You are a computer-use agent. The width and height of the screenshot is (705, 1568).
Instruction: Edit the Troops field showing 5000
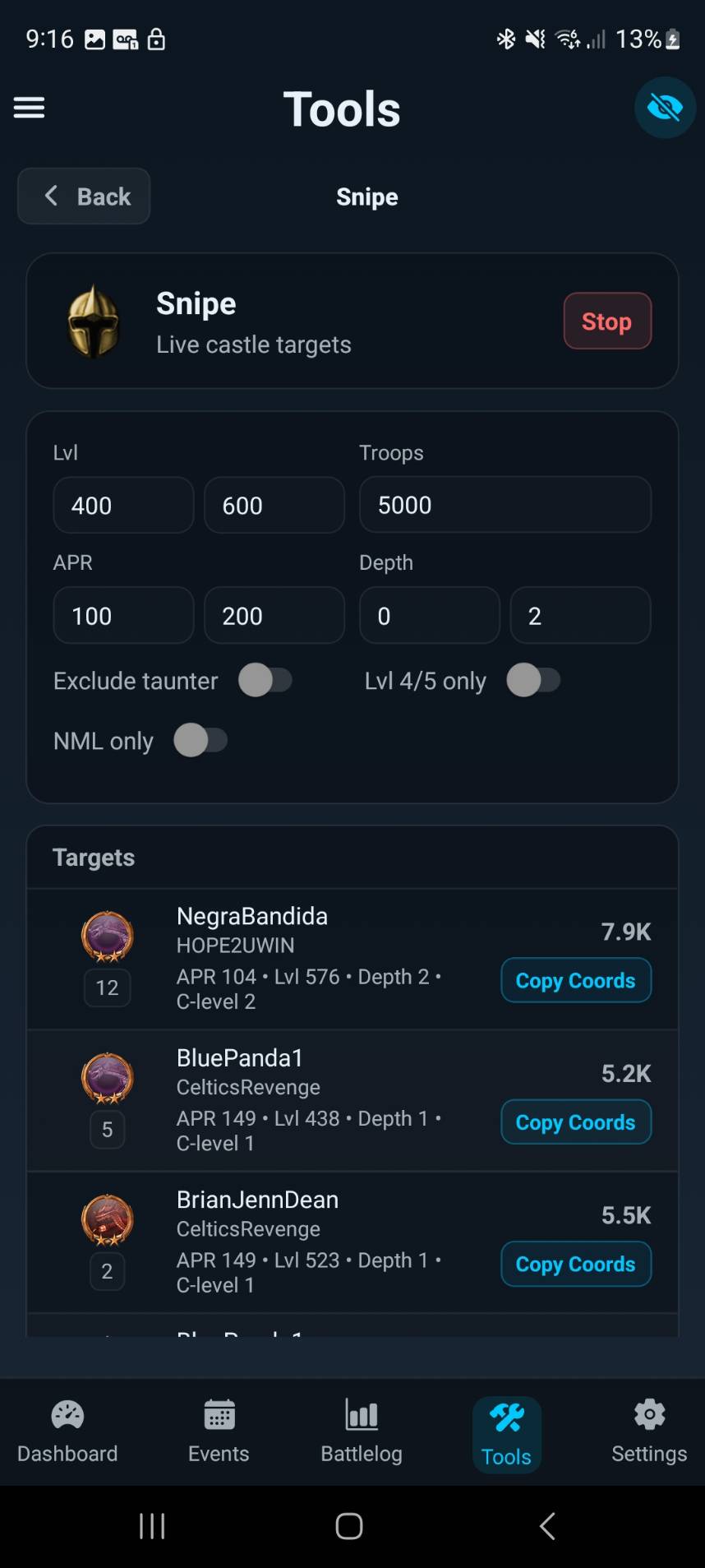coord(505,505)
